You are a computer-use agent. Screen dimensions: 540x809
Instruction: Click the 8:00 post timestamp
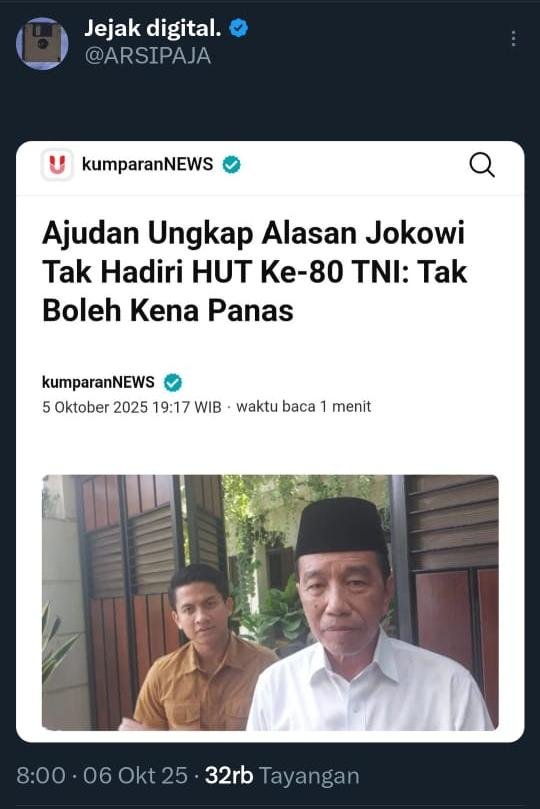point(41,775)
